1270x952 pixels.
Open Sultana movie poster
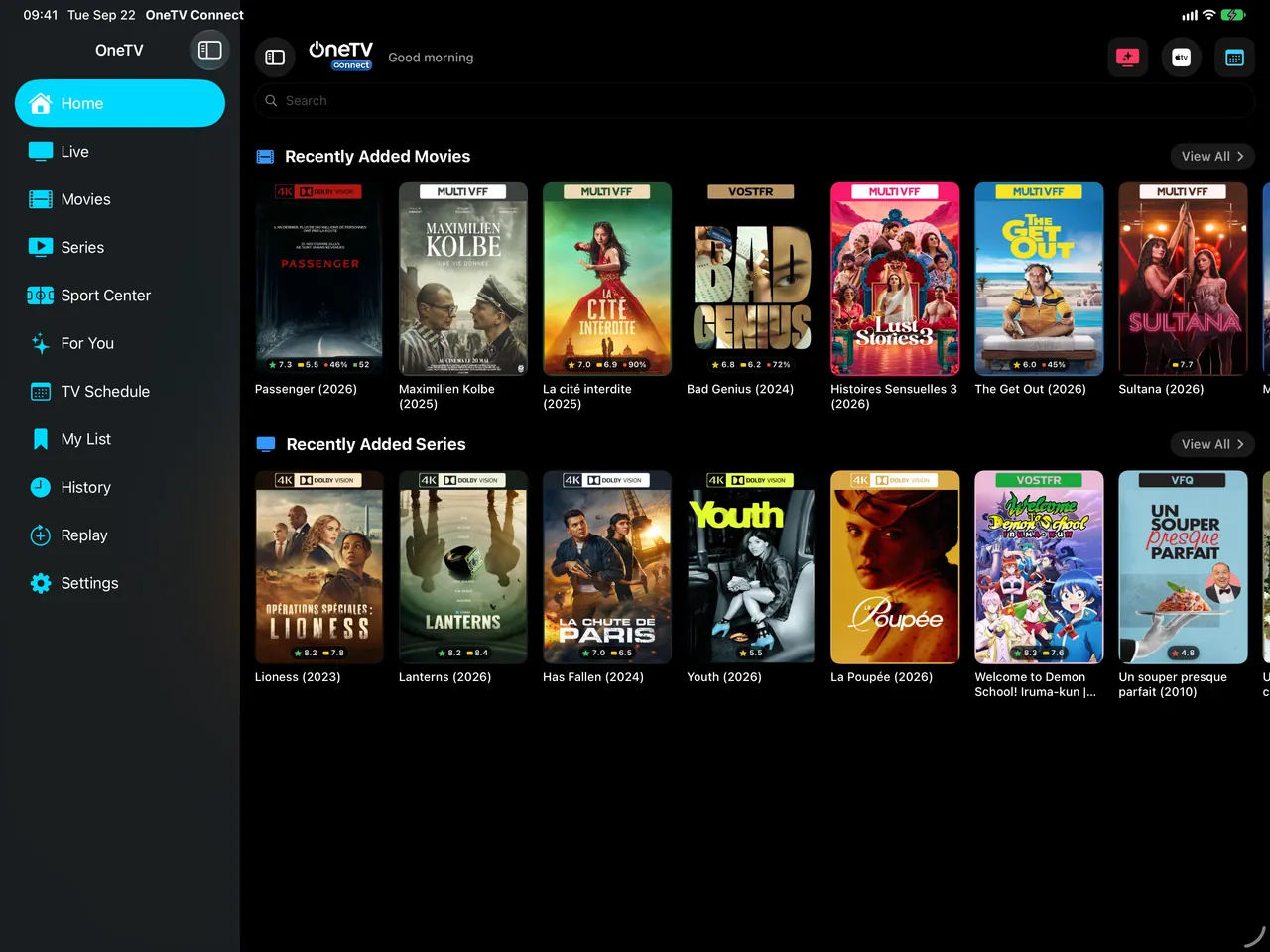click(1183, 279)
